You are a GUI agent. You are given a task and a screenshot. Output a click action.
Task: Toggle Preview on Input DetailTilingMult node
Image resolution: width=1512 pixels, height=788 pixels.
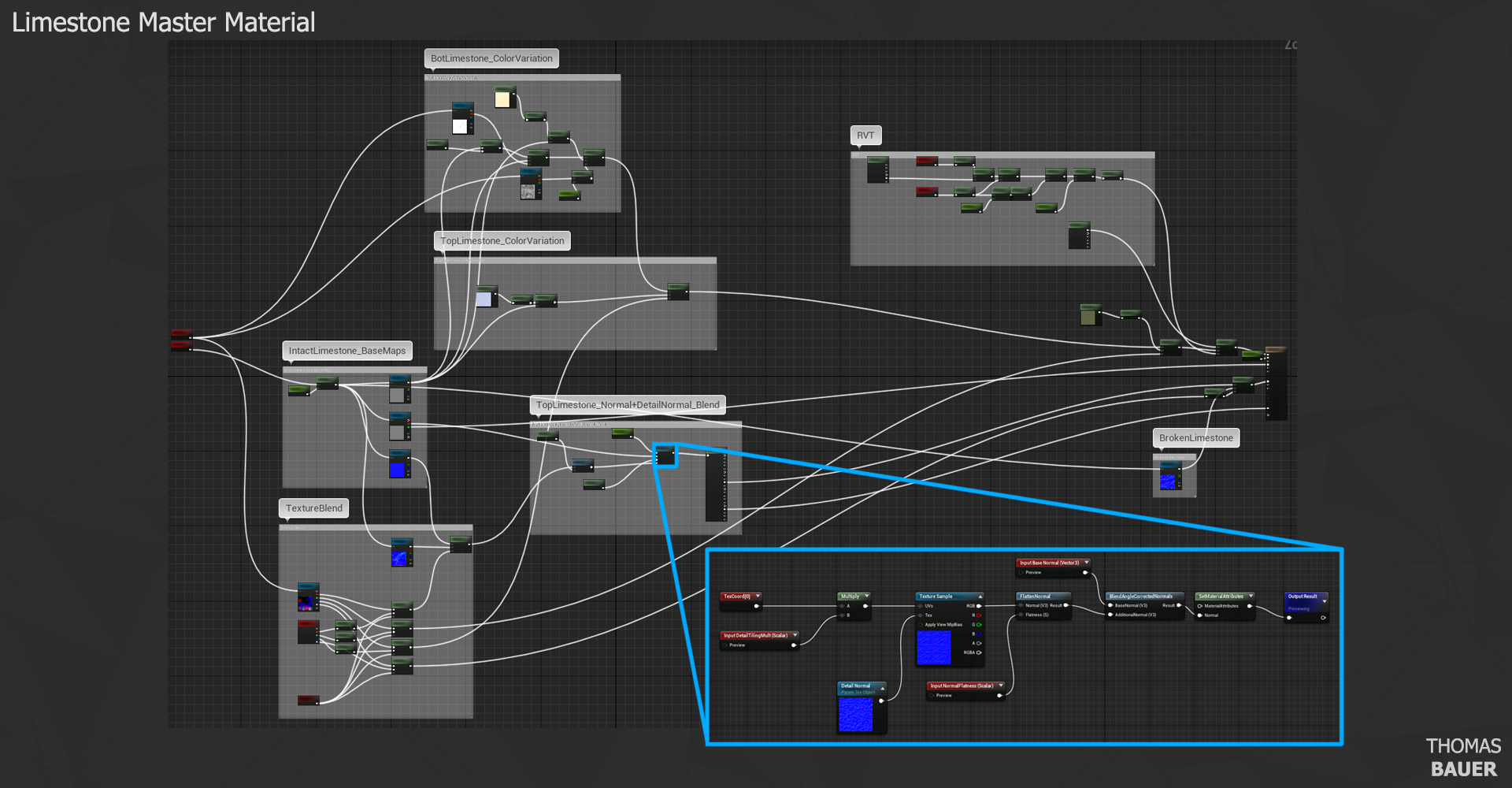tap(725, 645)
